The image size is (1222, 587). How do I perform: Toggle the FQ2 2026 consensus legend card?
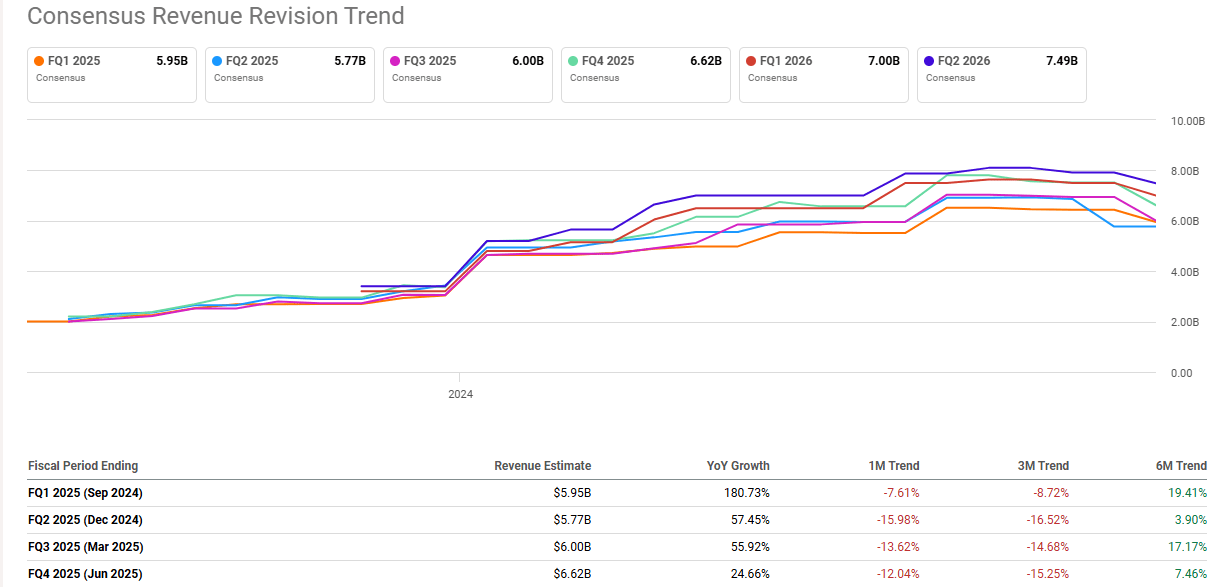click(1002, 74)
